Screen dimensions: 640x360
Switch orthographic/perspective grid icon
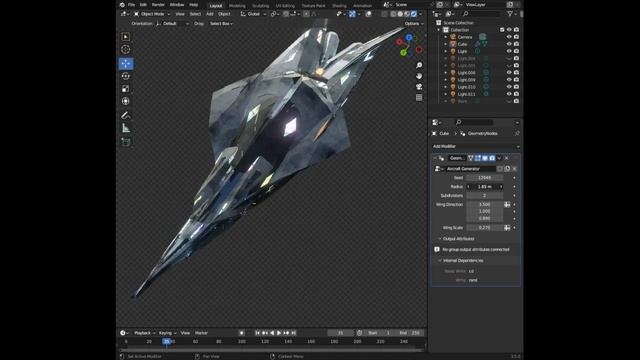click(419, 97)
